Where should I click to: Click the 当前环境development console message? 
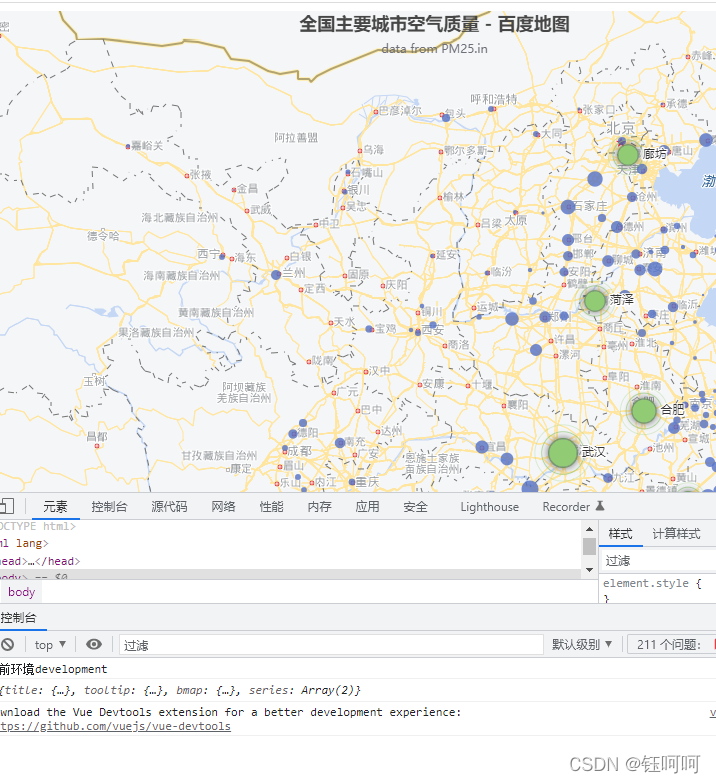click(53, 669)
